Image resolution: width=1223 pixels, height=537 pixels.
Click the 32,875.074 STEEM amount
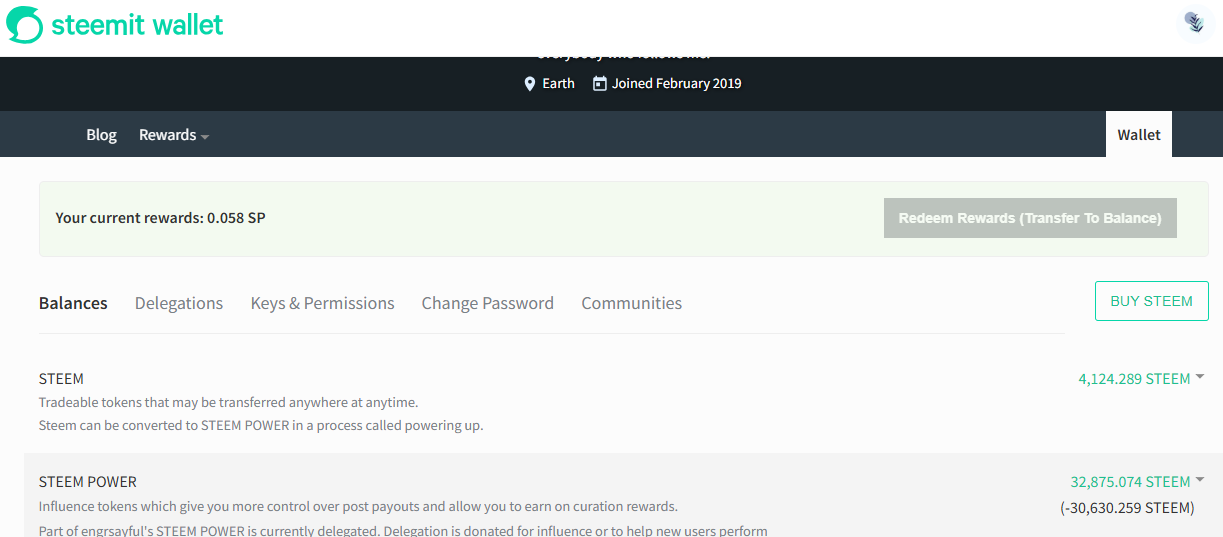pyautogui.click(x=1130, y=481)
